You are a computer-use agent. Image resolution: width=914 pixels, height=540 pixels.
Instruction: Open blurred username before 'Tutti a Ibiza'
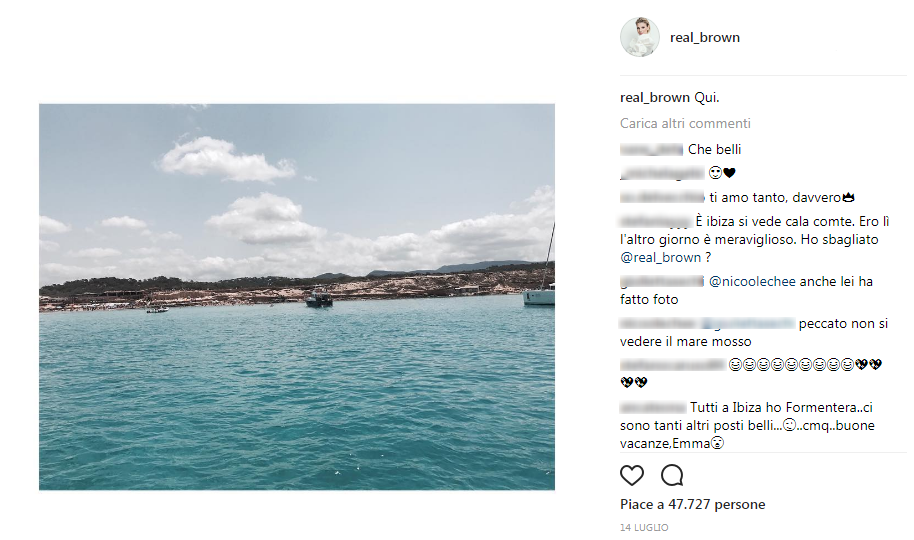coord(652,408)
